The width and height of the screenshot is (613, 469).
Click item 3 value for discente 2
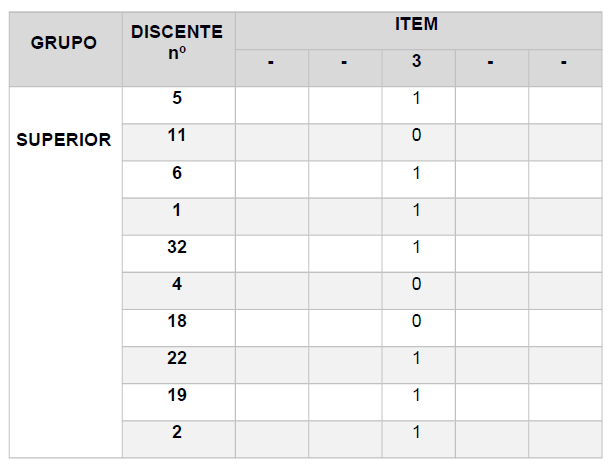(x=418, y=439)
